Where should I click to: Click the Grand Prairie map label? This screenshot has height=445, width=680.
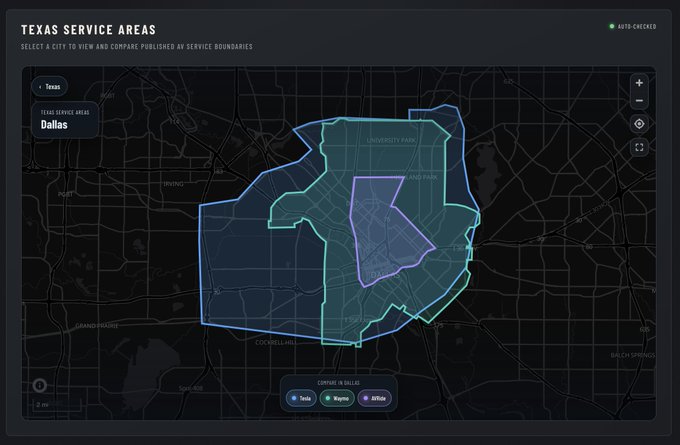click(97, 326)
